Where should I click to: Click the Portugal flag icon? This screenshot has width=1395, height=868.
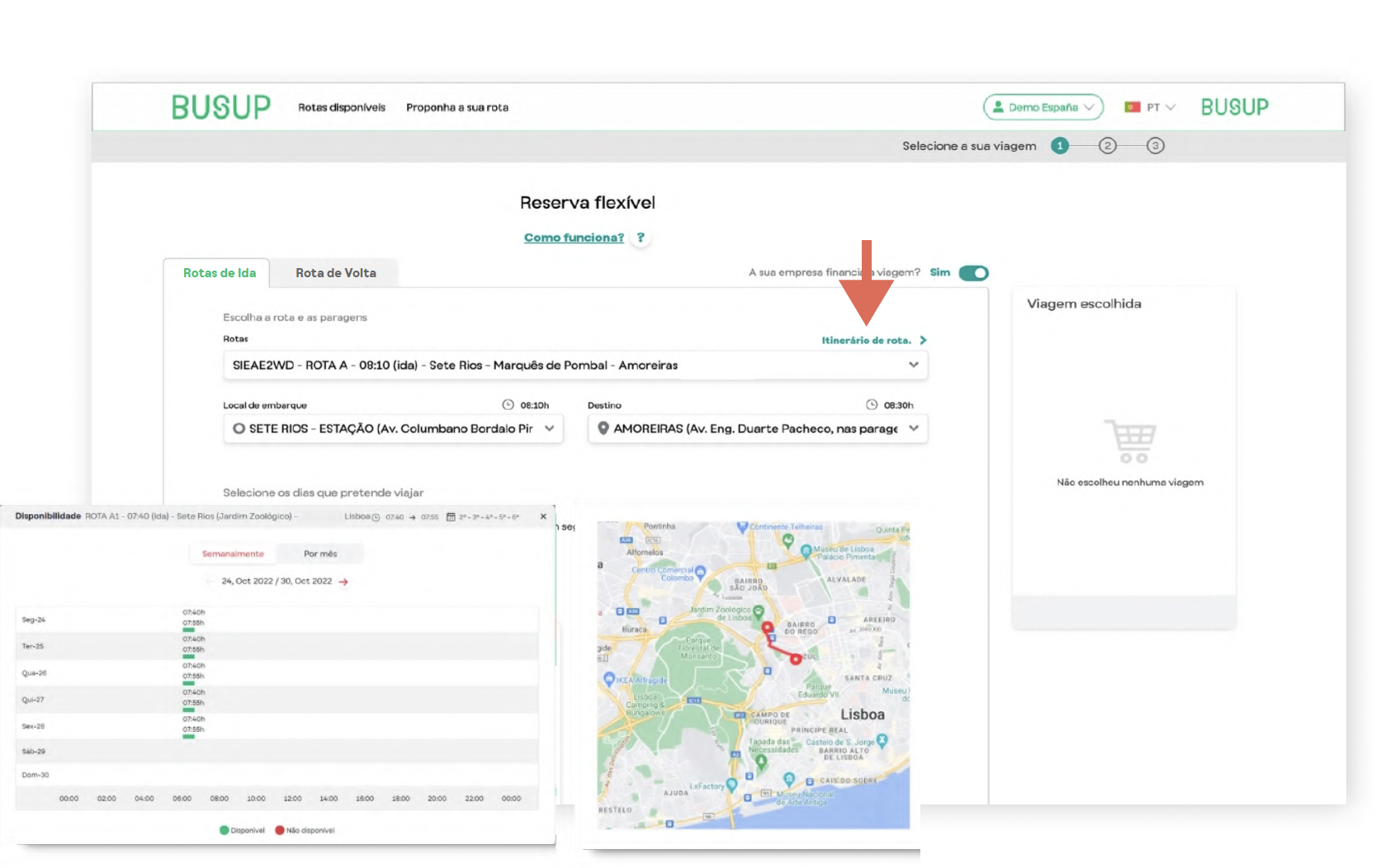coord(1133,107)
